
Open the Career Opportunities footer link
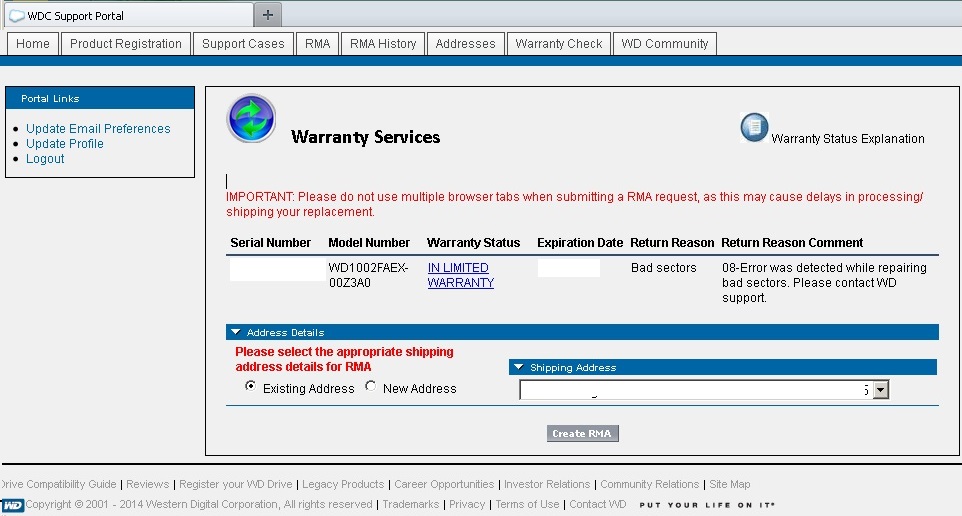(x=444, y=484)
